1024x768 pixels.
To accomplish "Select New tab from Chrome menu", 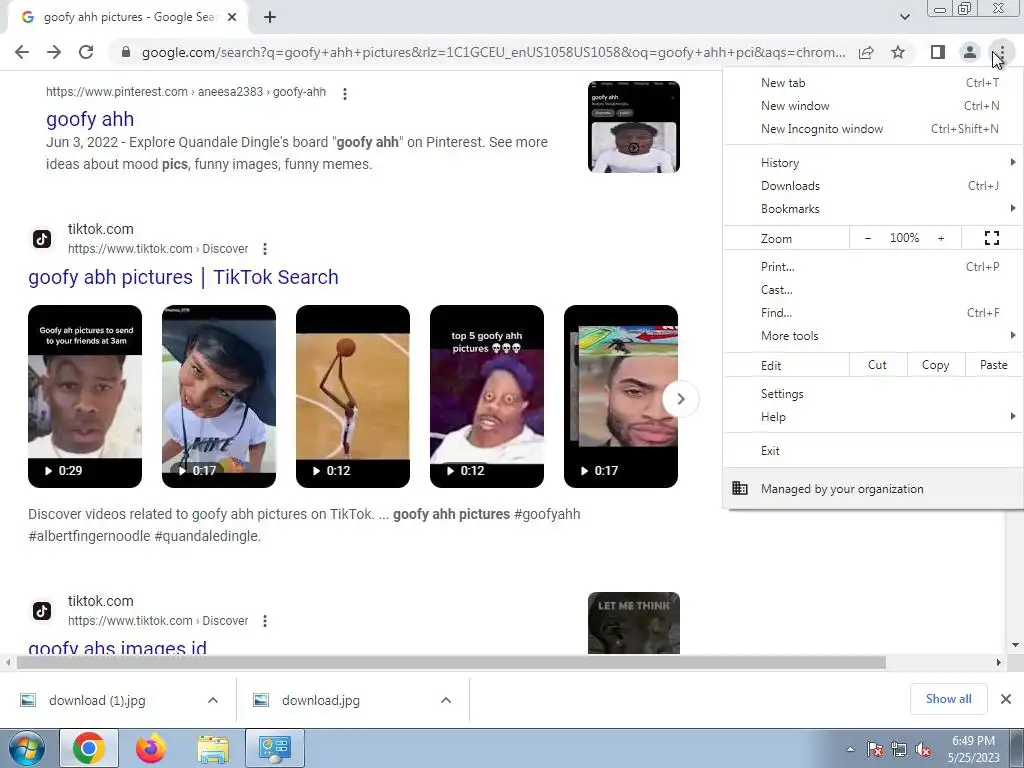I will pyautogui.click(x=873, y=83).
